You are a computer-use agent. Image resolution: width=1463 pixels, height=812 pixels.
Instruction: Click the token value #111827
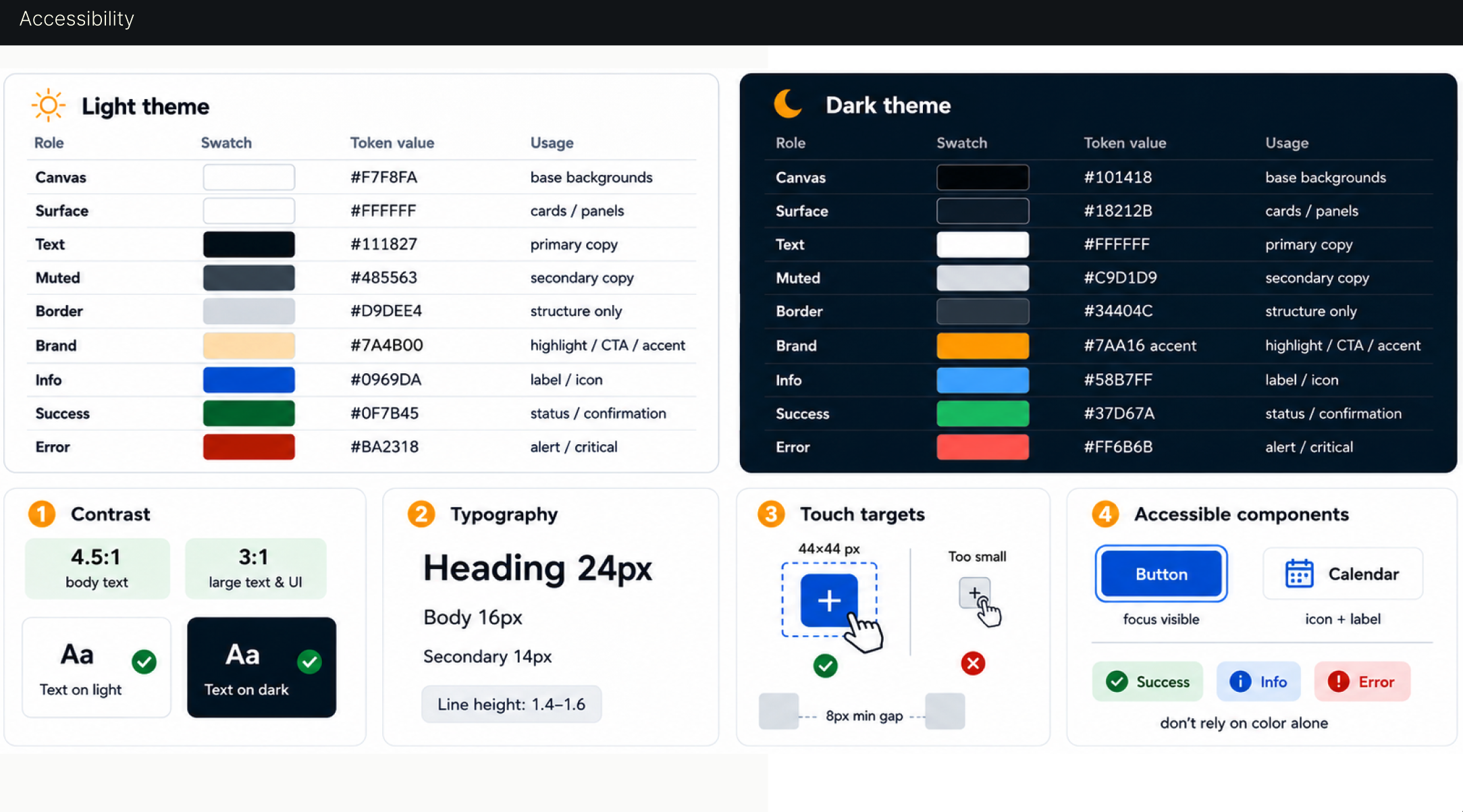click(383, 244)
